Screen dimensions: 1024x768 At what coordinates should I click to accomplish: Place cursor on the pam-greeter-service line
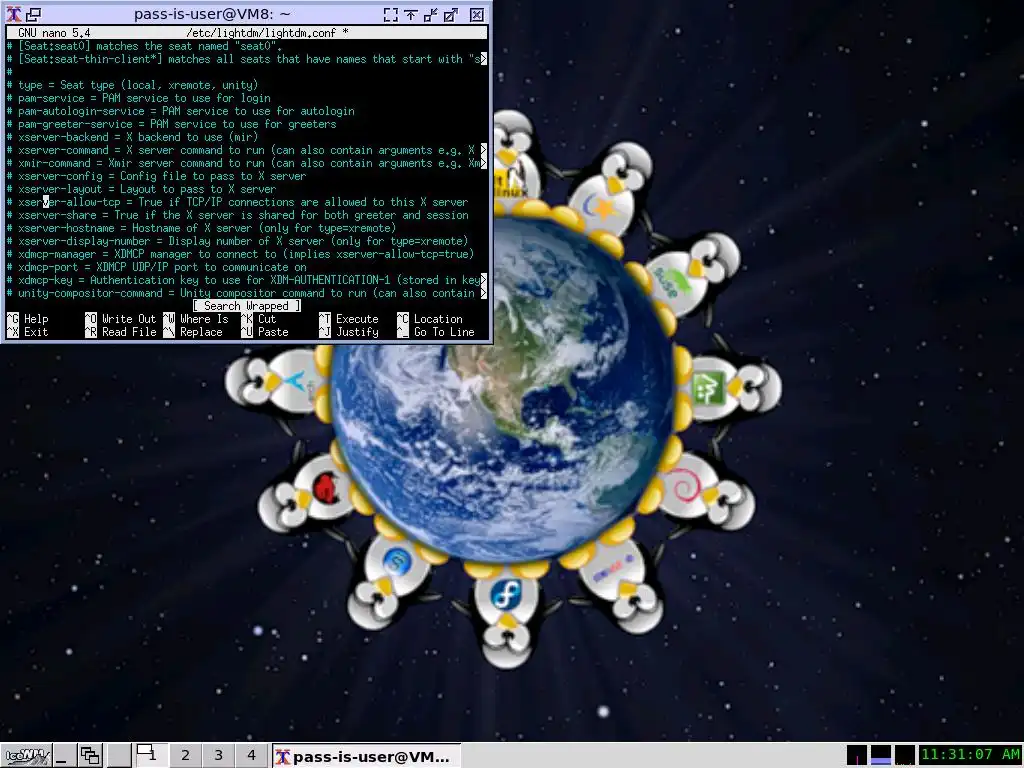pos(171,124)
